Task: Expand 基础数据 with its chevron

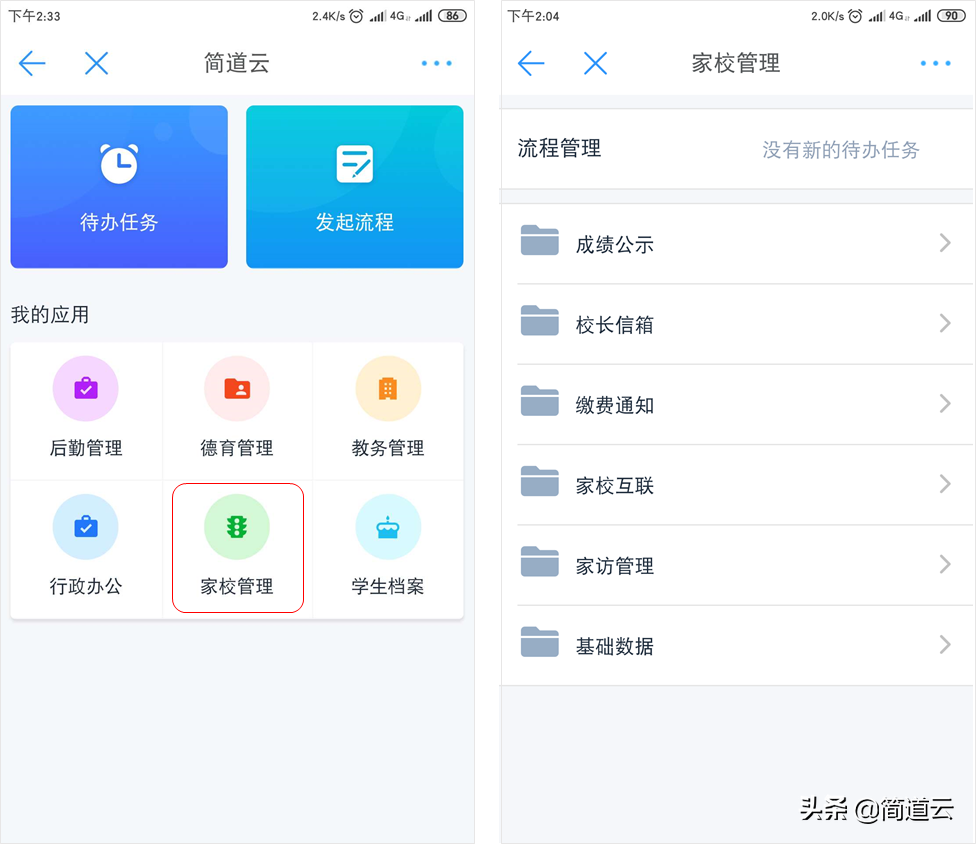Action: 946,644
